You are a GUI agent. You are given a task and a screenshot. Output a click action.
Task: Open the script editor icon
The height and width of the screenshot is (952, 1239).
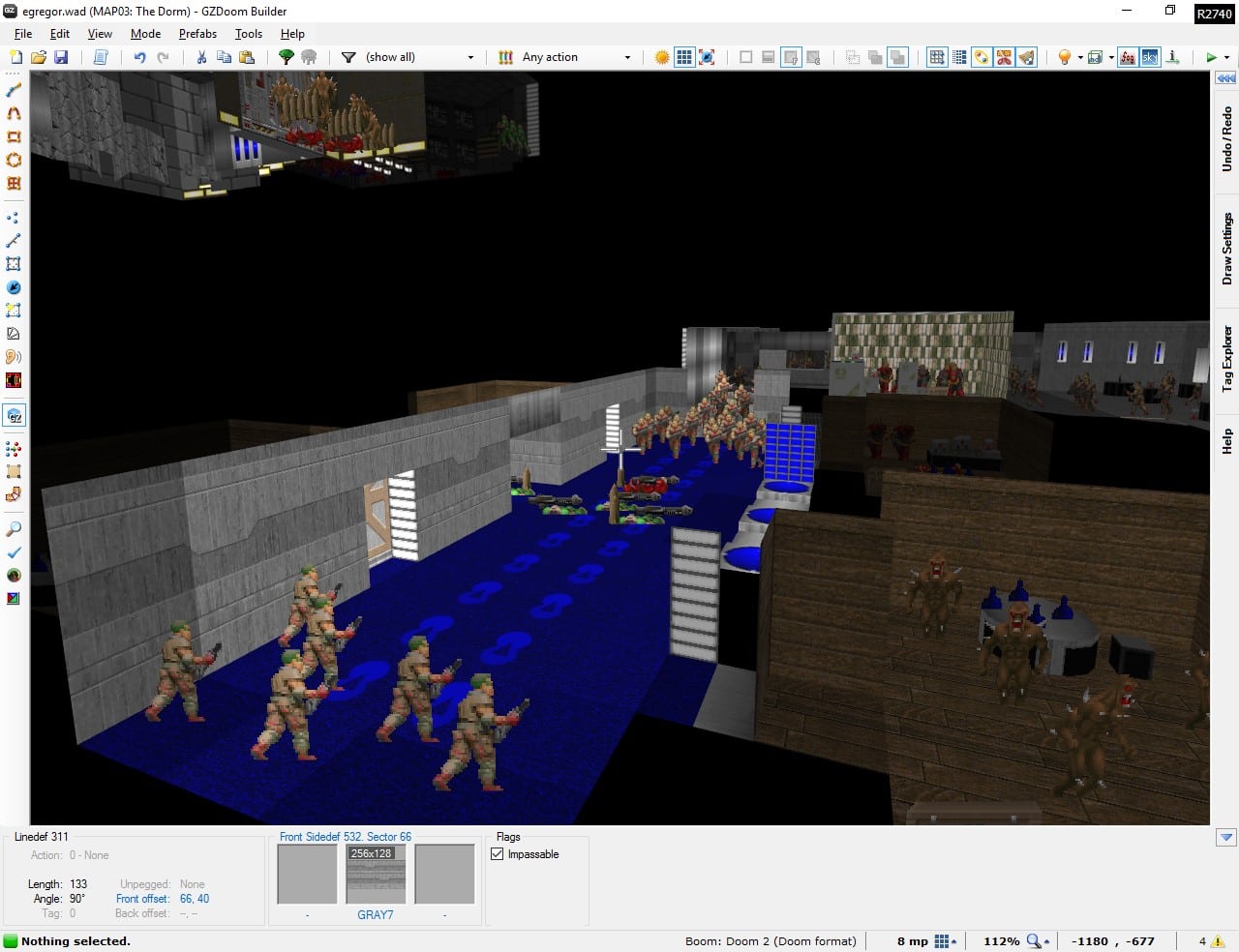point(101,57)
